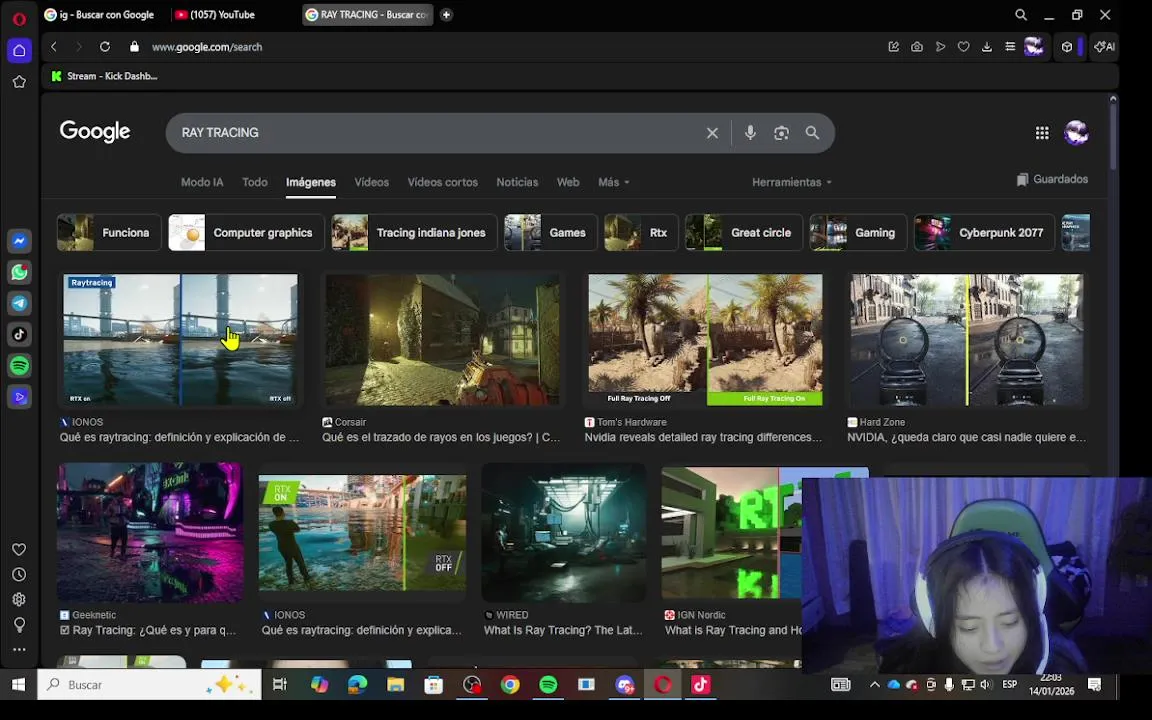Switch to Vídeos tab
This screenshot has width=1152, height=720.
pyautogui.click(x=372, y=182)
